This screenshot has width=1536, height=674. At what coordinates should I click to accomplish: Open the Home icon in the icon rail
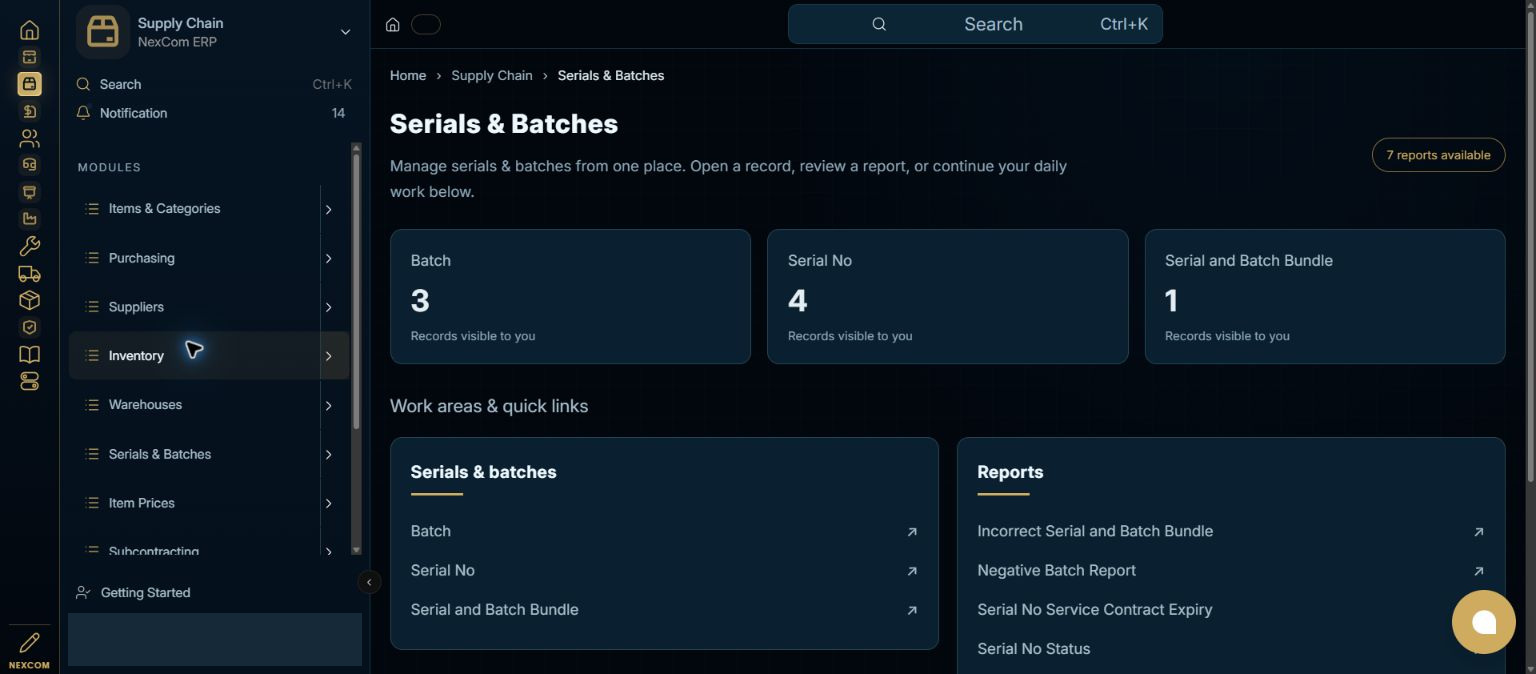29,30
